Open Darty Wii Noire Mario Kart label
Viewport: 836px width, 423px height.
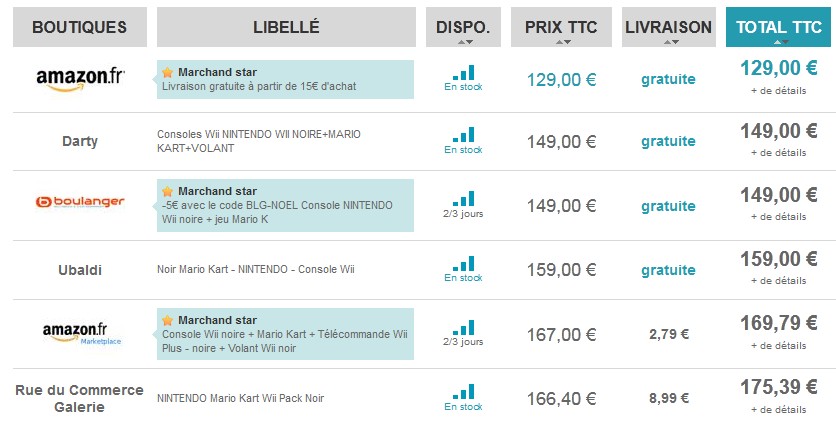259,141
